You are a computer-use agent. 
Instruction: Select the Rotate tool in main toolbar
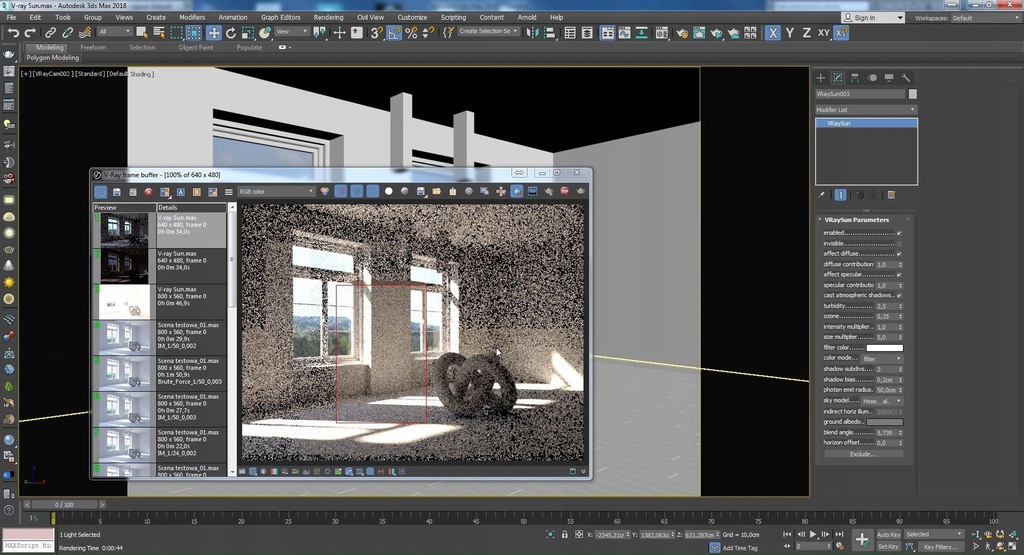pyautogui.click(x=231, y=32)
